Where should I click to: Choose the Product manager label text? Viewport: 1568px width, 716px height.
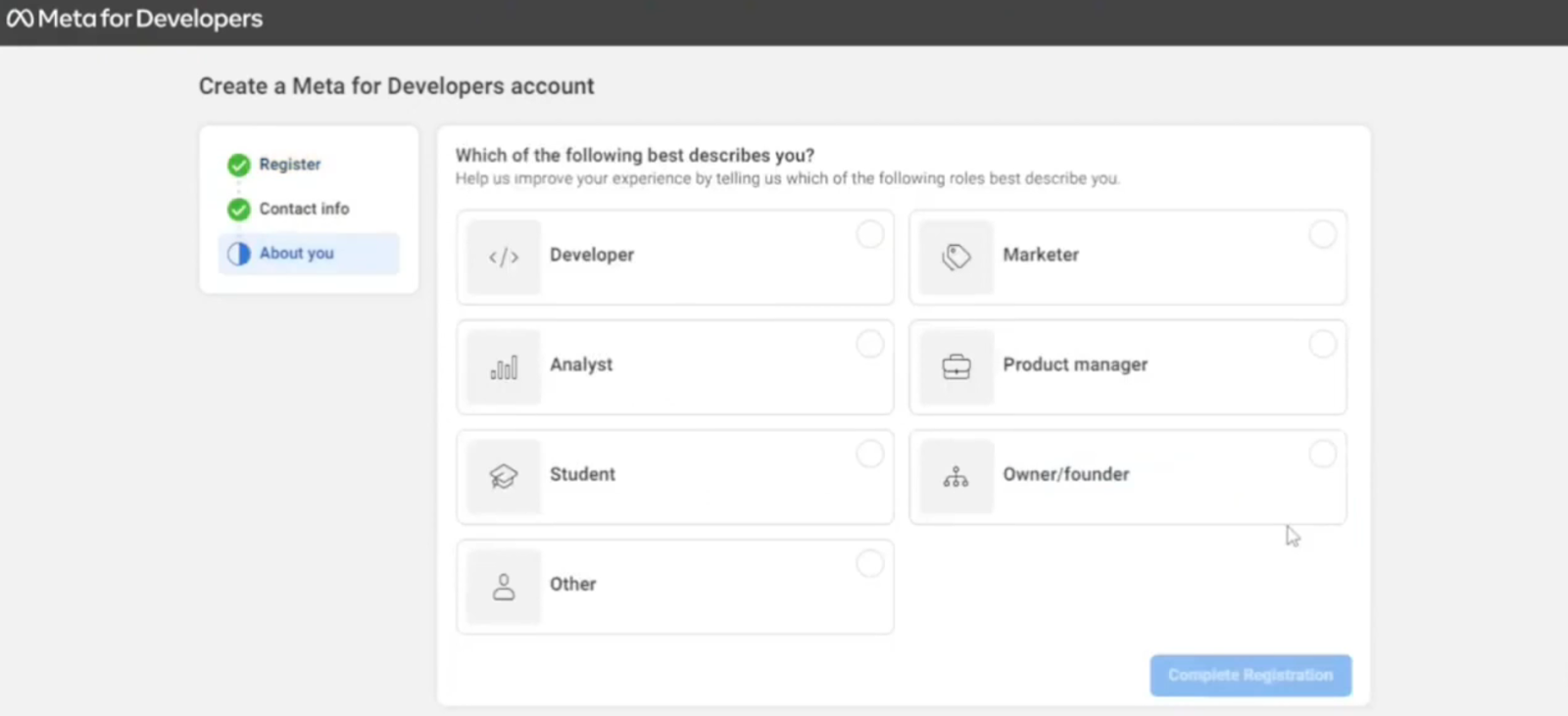[1075, 364]
